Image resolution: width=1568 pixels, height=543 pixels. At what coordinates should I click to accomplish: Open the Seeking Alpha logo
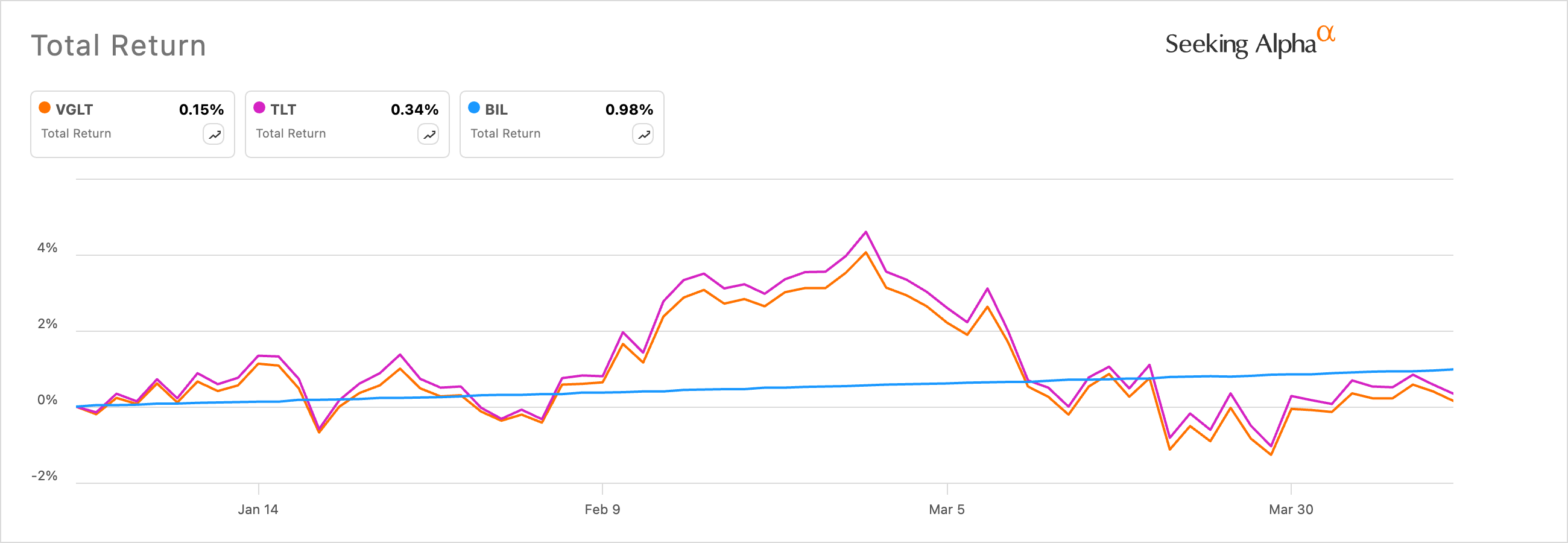click(x=1249, y=43)
